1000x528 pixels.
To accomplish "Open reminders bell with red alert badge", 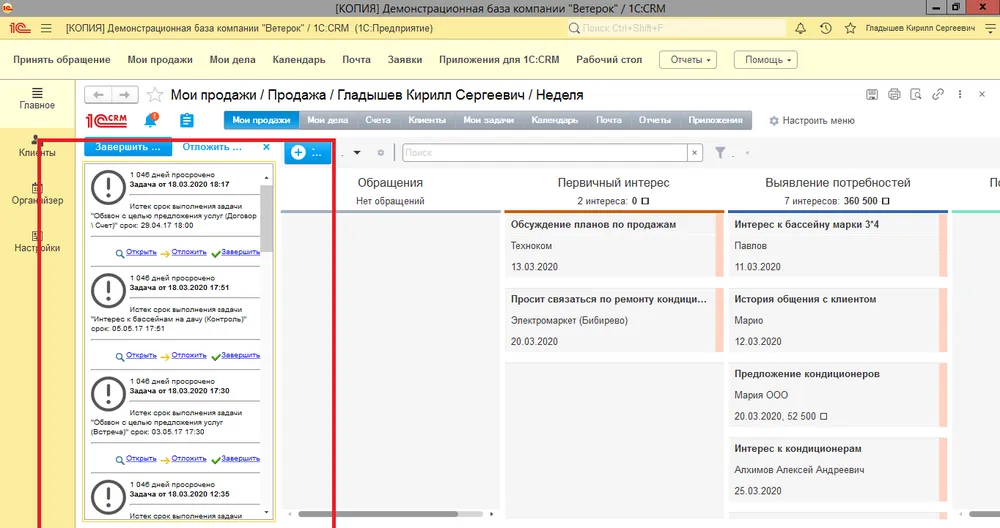I will 151,120.
